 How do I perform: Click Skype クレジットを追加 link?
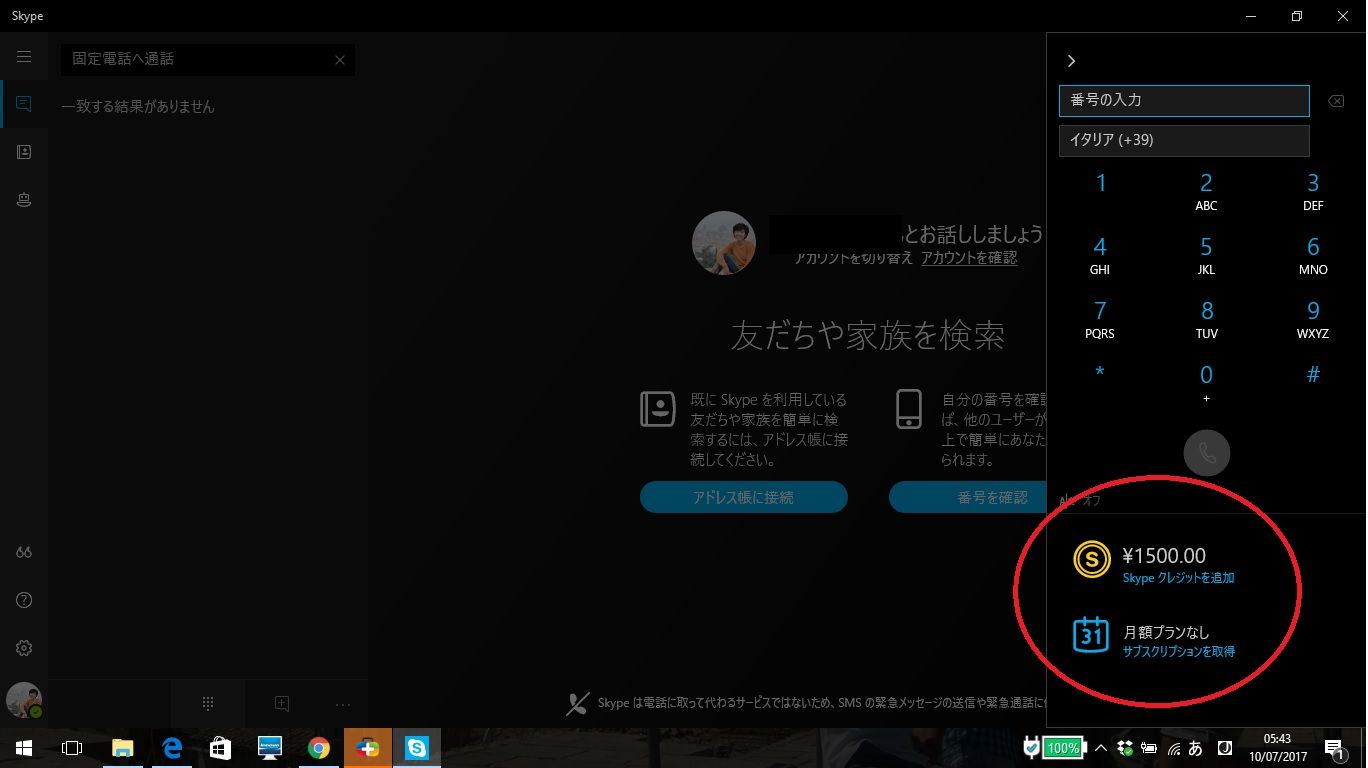point(1178,578)
